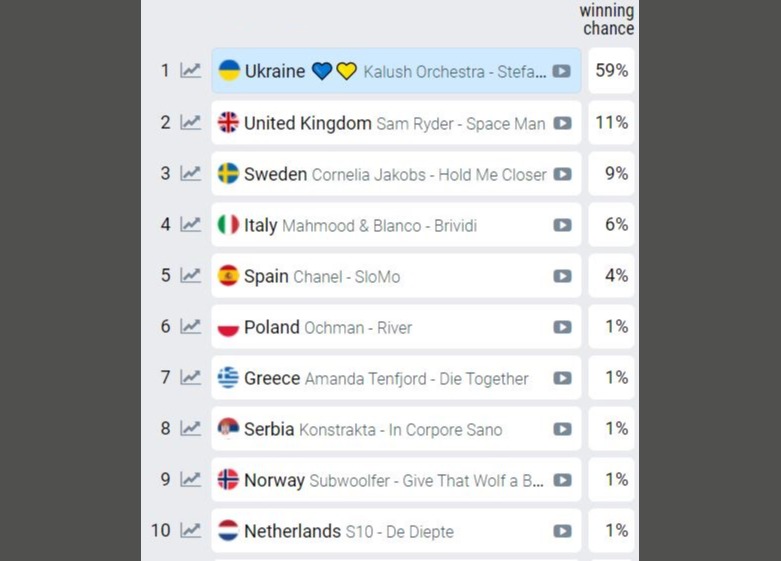The width and height of the screenshot is (781, 561).
Task: Click the trend chart icon next to Netherlands
Action: pos(190,530)
